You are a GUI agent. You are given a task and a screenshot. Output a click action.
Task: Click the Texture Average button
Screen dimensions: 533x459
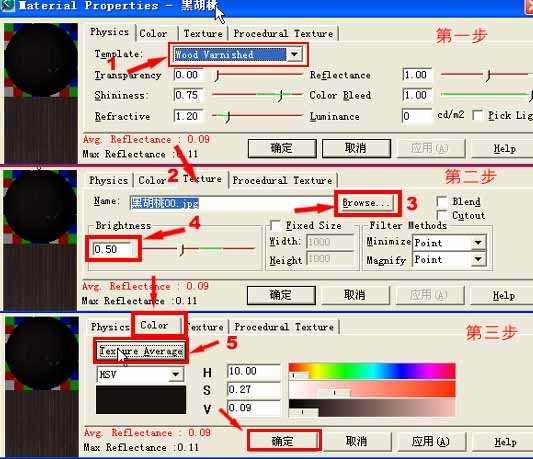click(x=141, y=351)
